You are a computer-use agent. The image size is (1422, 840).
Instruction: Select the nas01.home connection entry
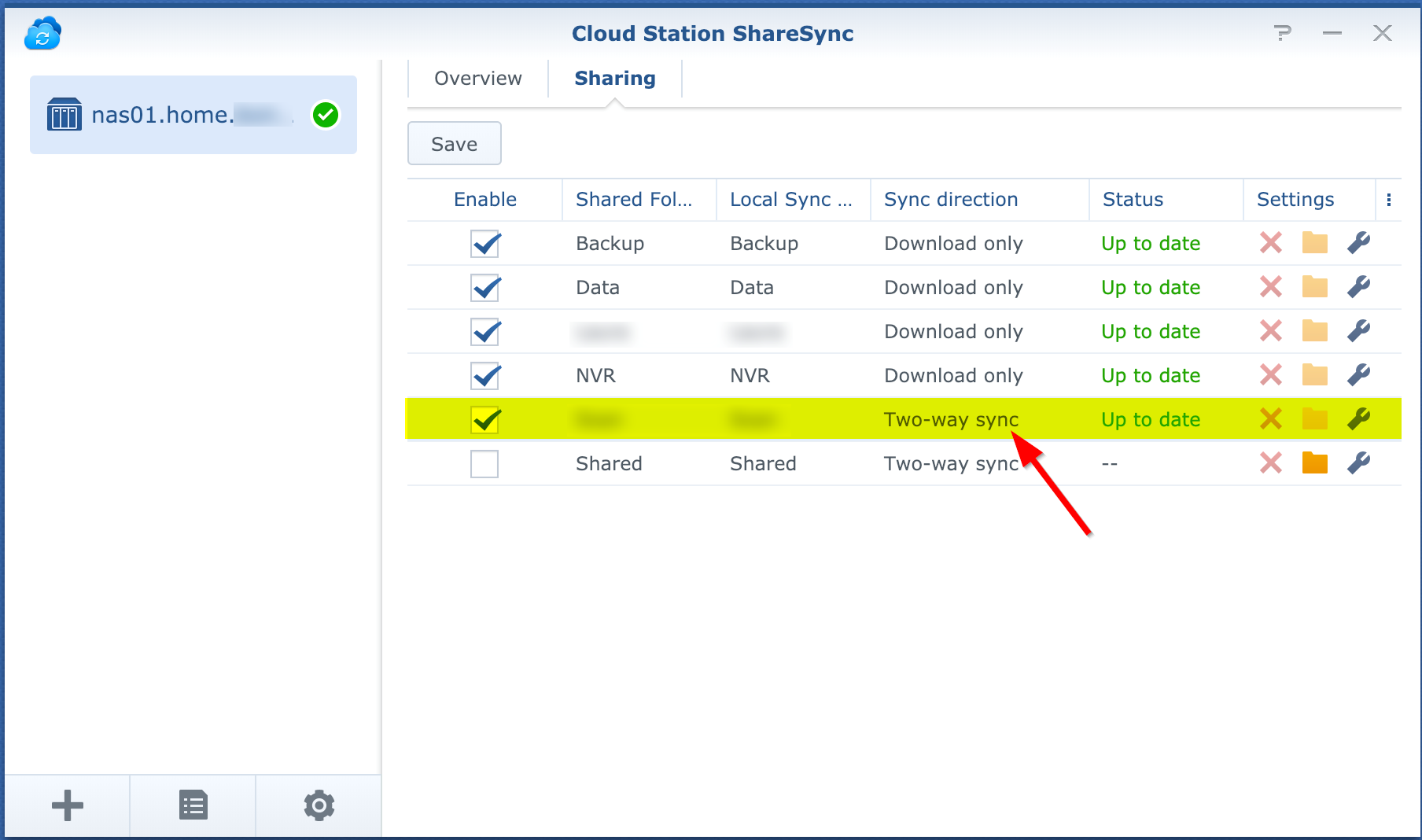tap(193, 115)
